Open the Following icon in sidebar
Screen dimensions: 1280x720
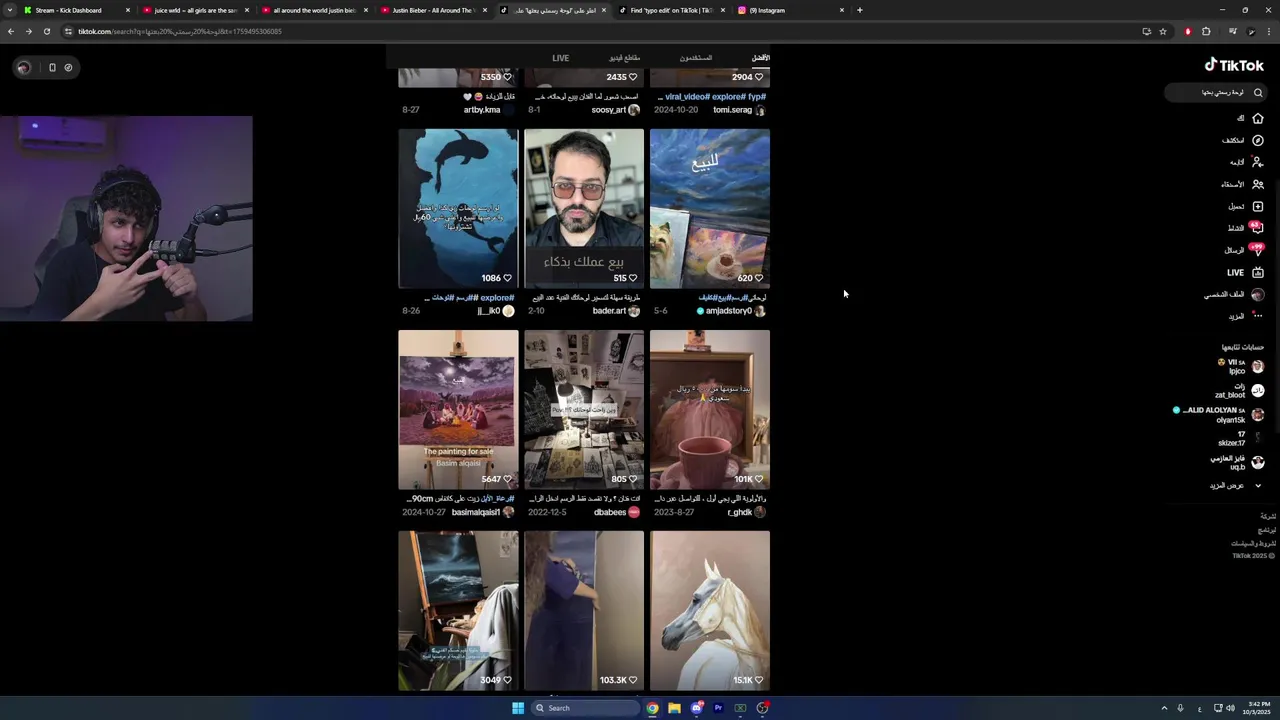1258,162
